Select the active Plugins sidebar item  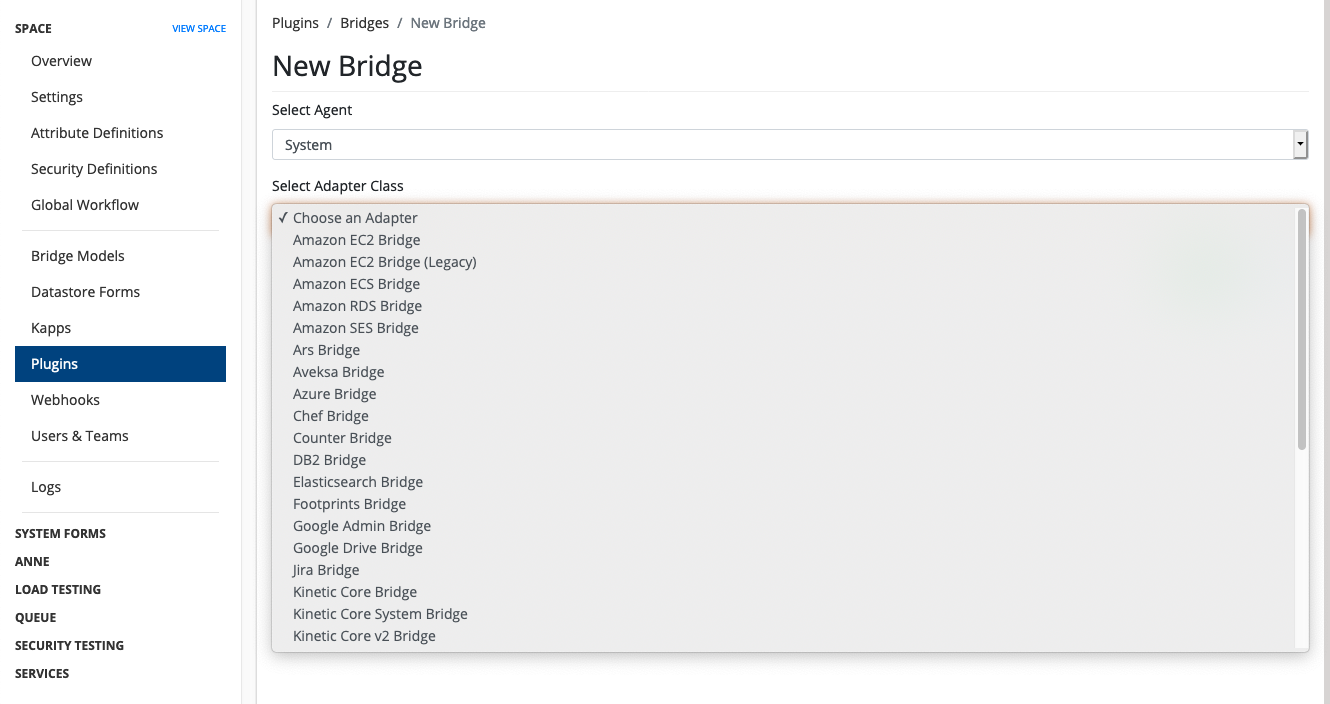[x=120, y=364]
